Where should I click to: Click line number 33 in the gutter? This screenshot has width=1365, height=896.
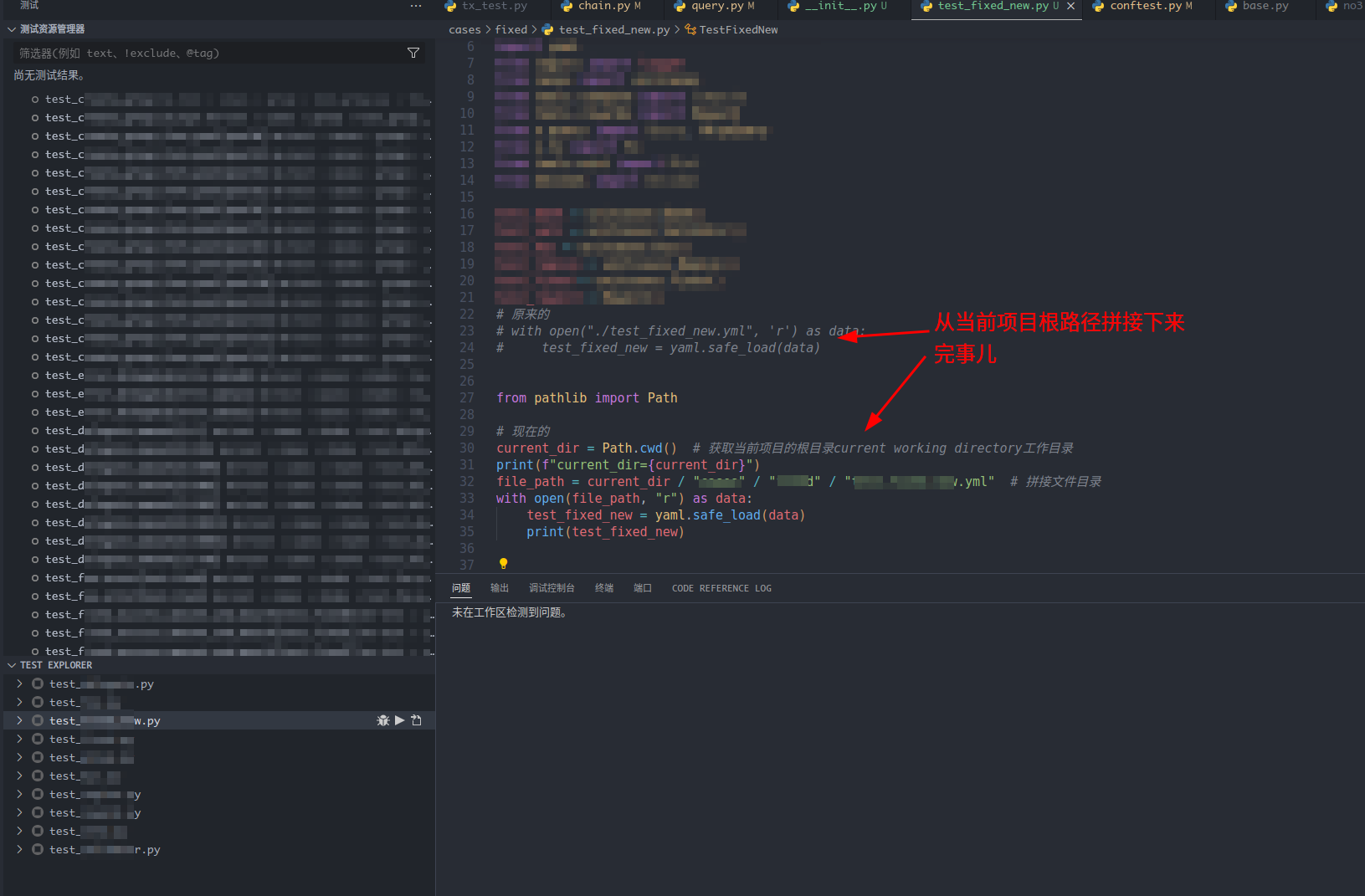[x=467, y=499]
